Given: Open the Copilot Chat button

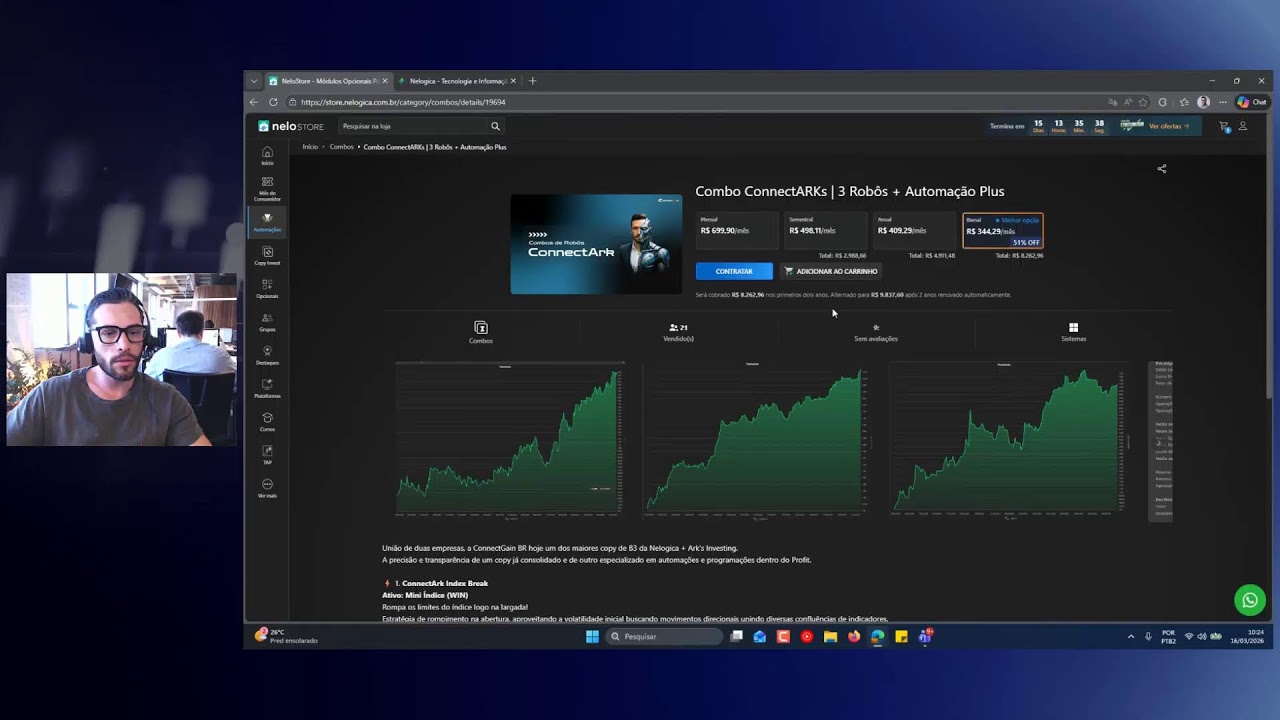Looking at the screenshot, I should (x=1252, y=102).
